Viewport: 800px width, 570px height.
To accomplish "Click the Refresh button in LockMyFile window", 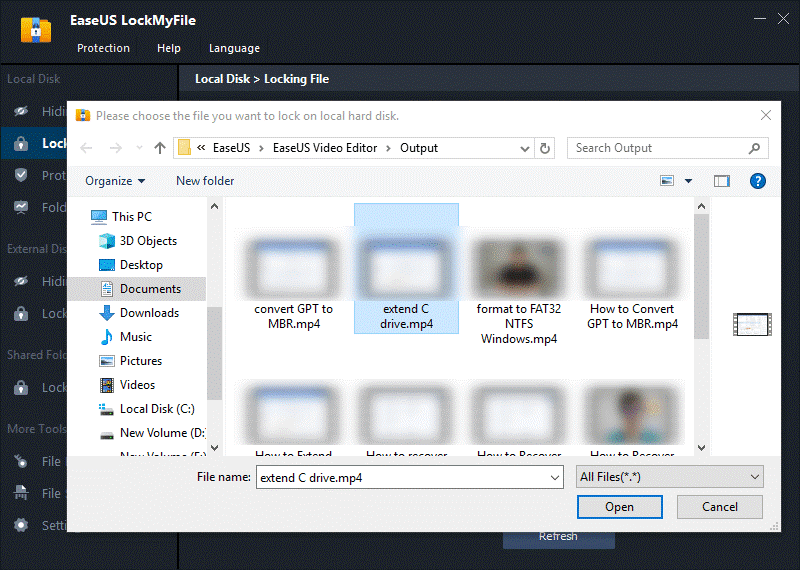I will click(559, 538).
